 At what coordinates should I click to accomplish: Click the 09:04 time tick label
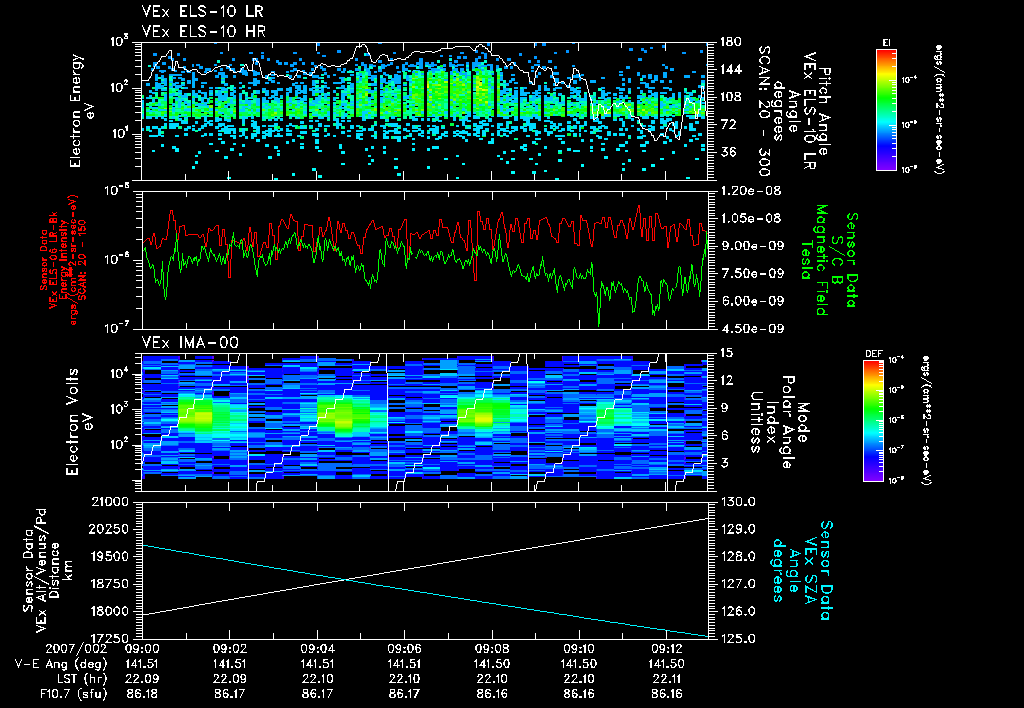317,649
